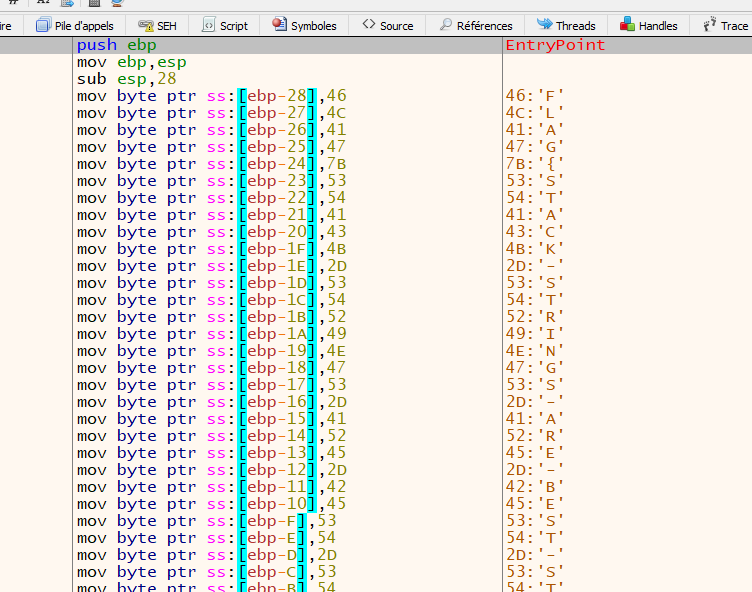Click the comment 46:'F'
The image size is (752, 592).
click(x=534, y=96)
